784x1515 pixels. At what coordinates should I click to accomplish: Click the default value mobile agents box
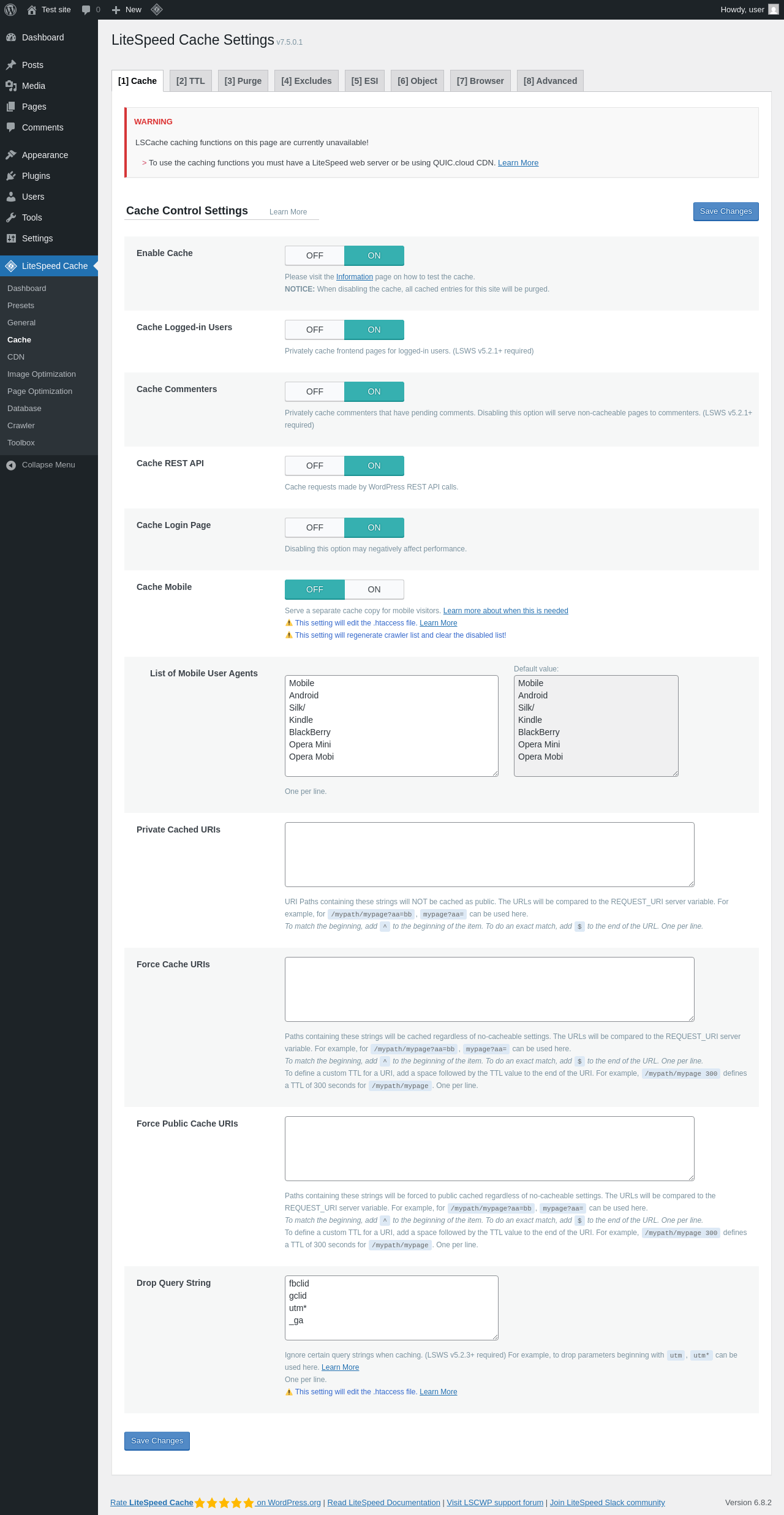[x=596, y=726]
